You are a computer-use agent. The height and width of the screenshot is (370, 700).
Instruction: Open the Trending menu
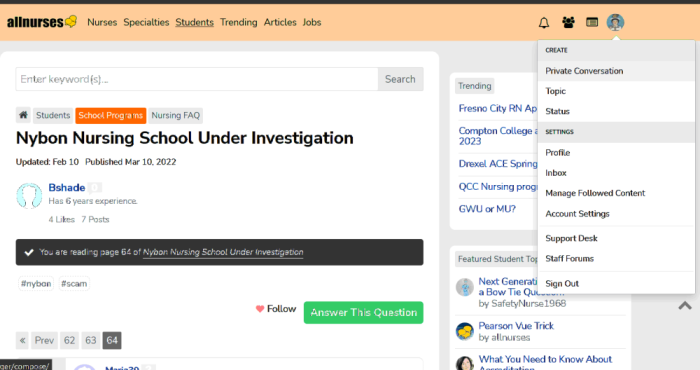pyautogui.click(x=238, y=22)
